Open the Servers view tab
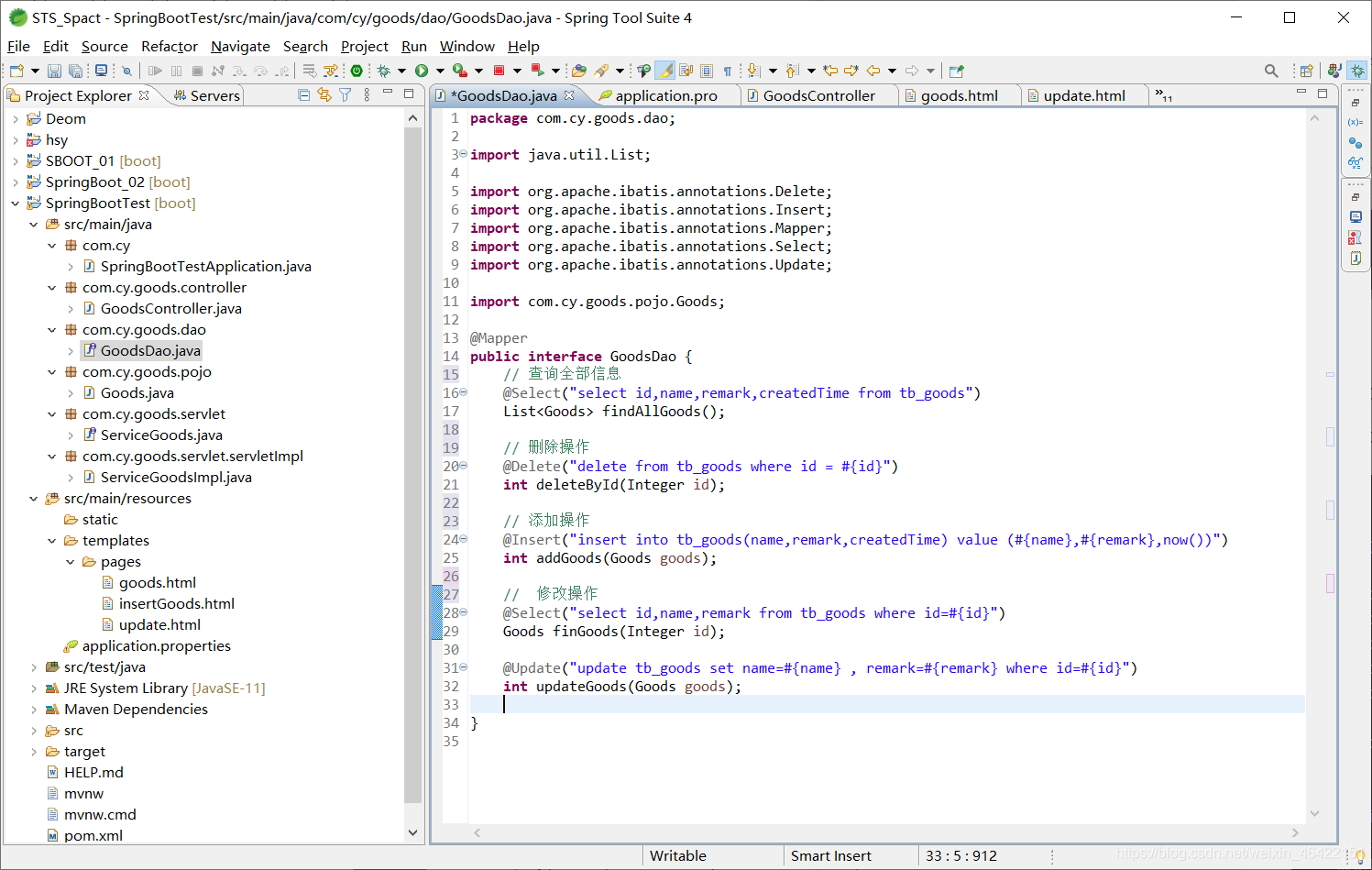This screenshot has width=1372, height=870. 206,95
